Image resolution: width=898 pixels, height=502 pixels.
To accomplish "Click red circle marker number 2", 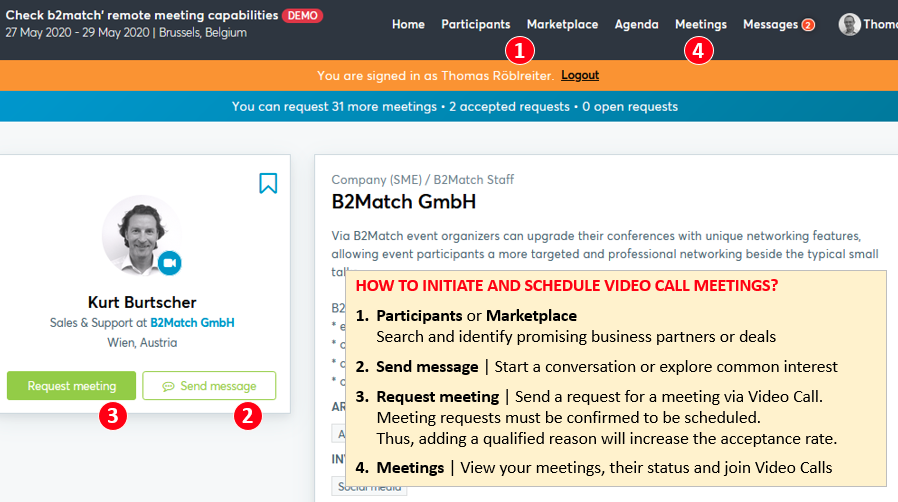I will pyautogui.click(x=247, y=416).
